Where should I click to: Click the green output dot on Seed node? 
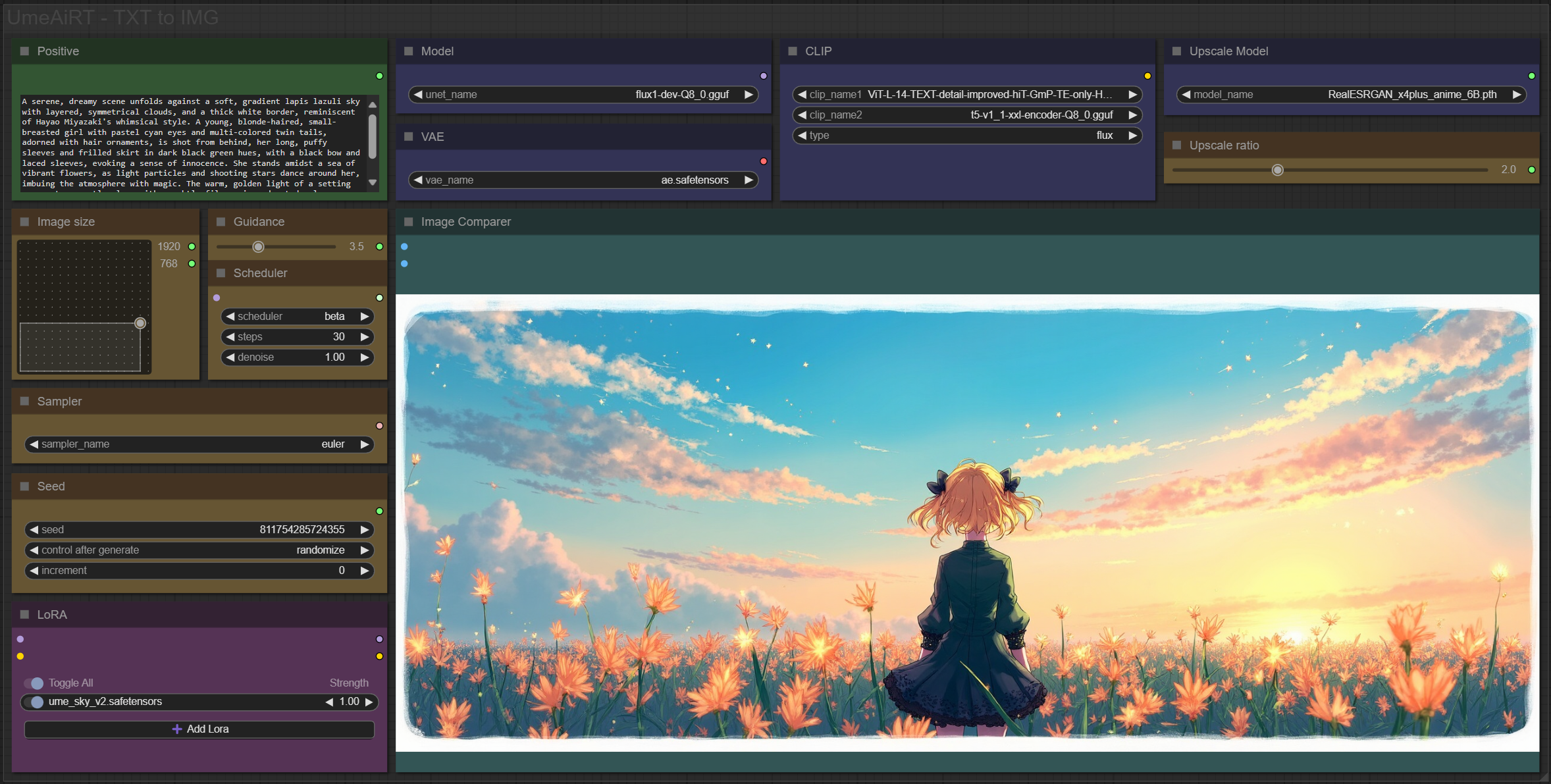[380, 511]
